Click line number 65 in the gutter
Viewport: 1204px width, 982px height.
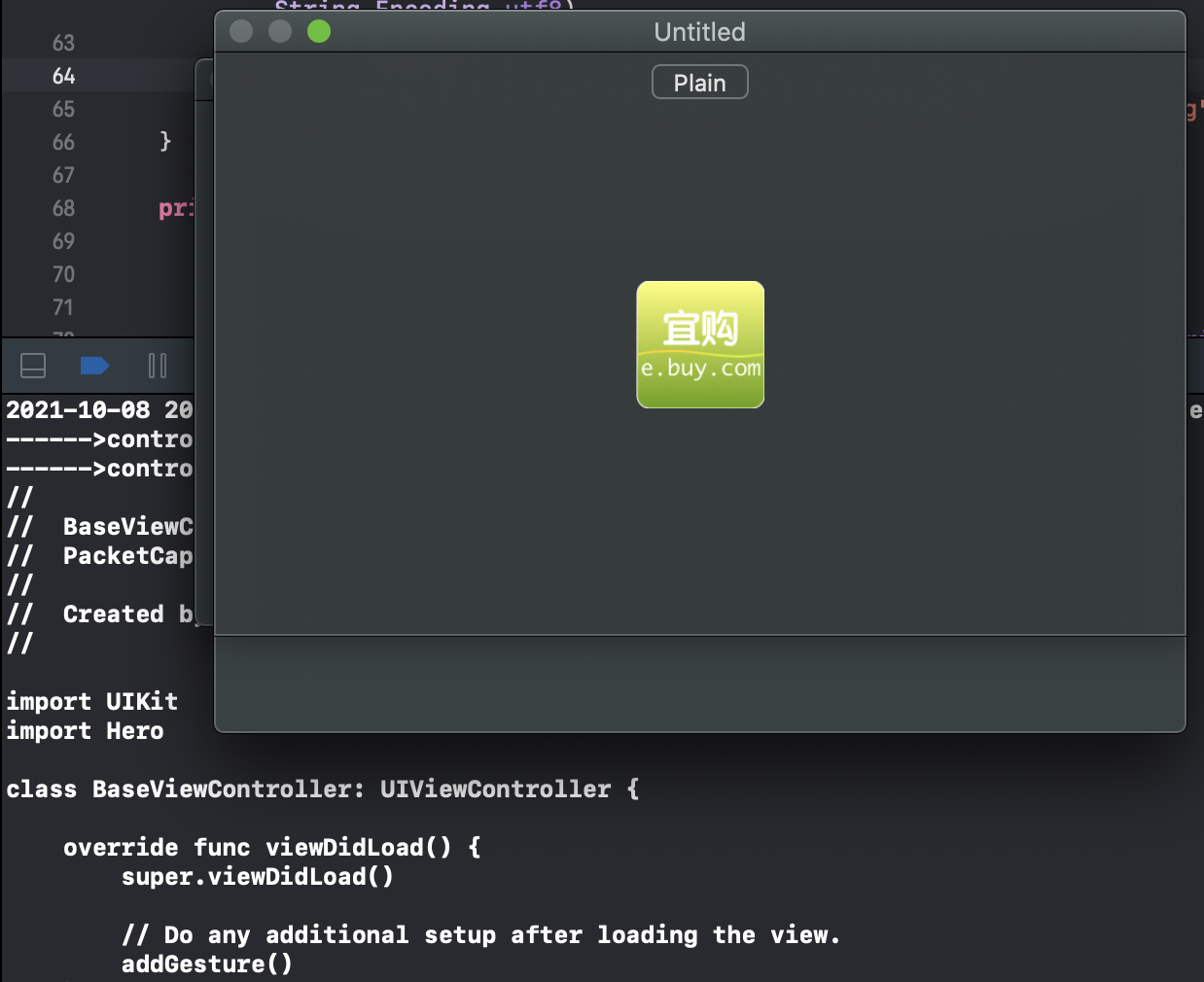(x=63, y=109)
